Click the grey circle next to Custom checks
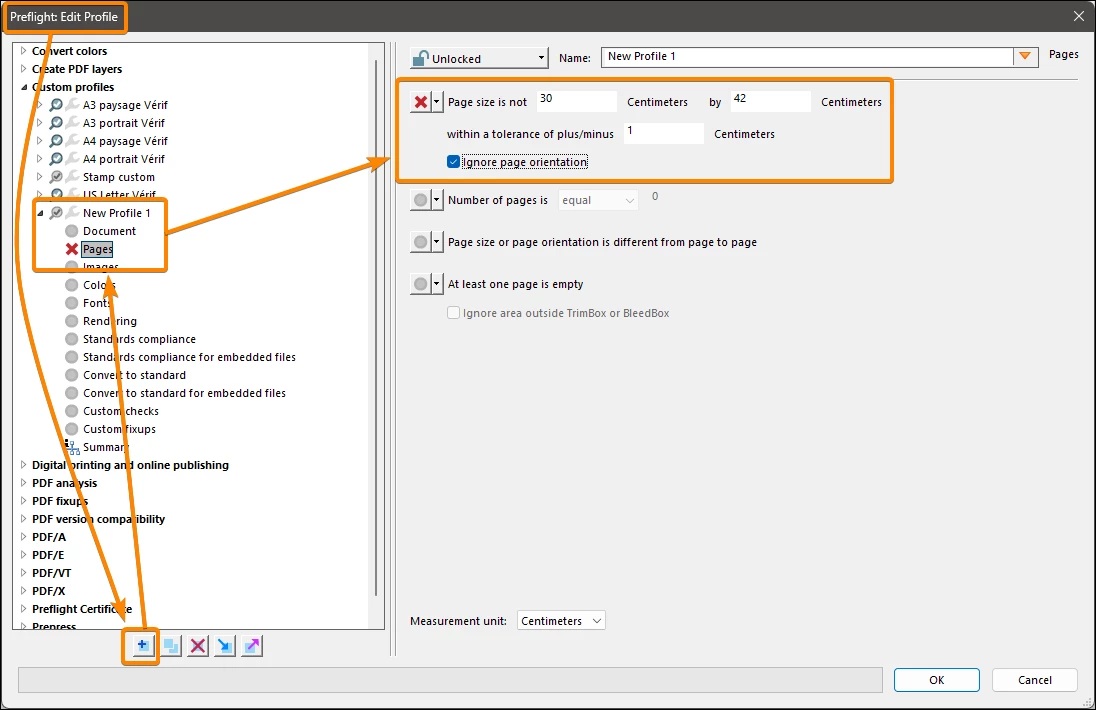The width and height of the screenshot is (1096, 710). click(71, 411)
